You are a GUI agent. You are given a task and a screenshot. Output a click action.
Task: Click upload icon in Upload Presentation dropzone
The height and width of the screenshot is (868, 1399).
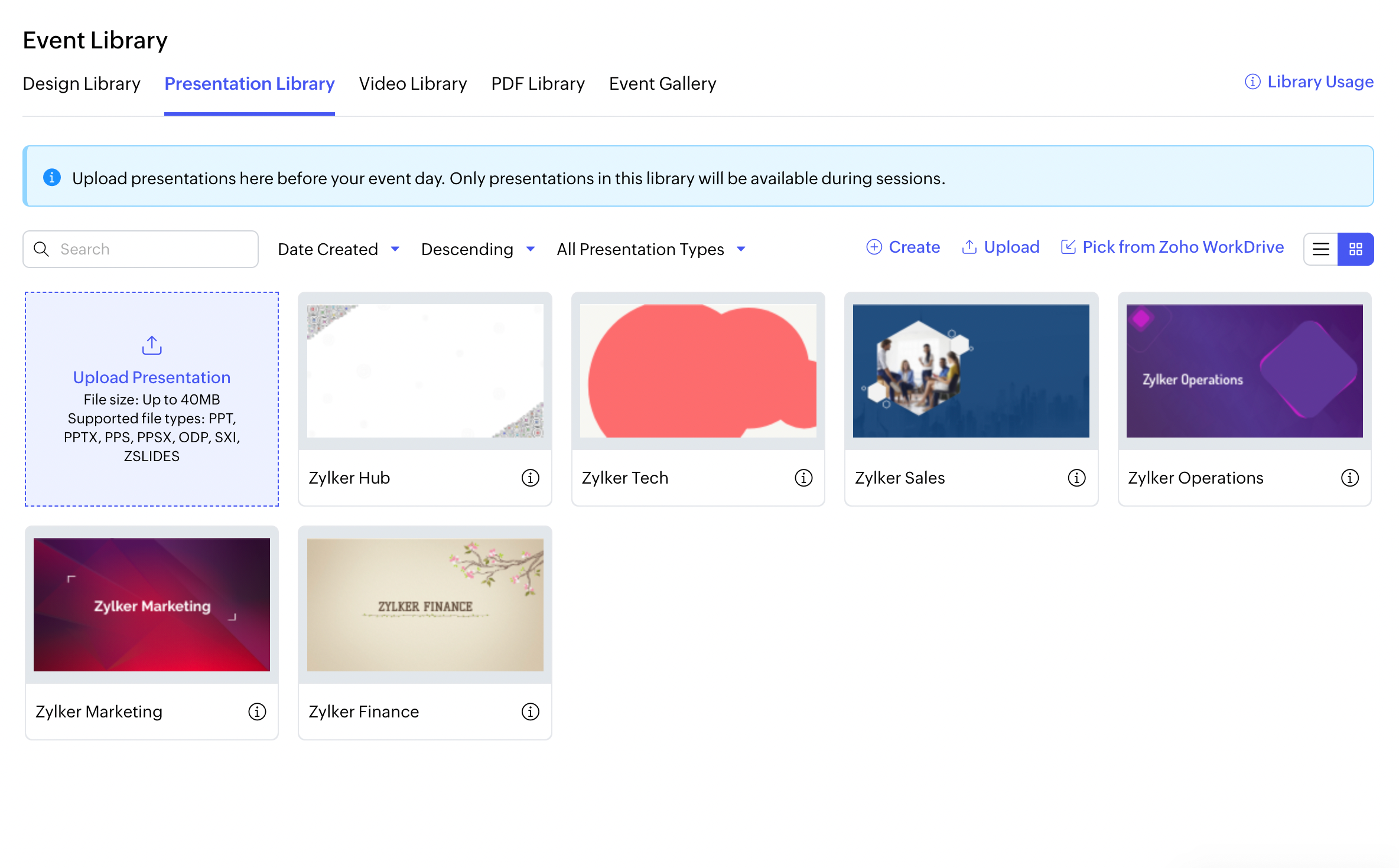152,345
